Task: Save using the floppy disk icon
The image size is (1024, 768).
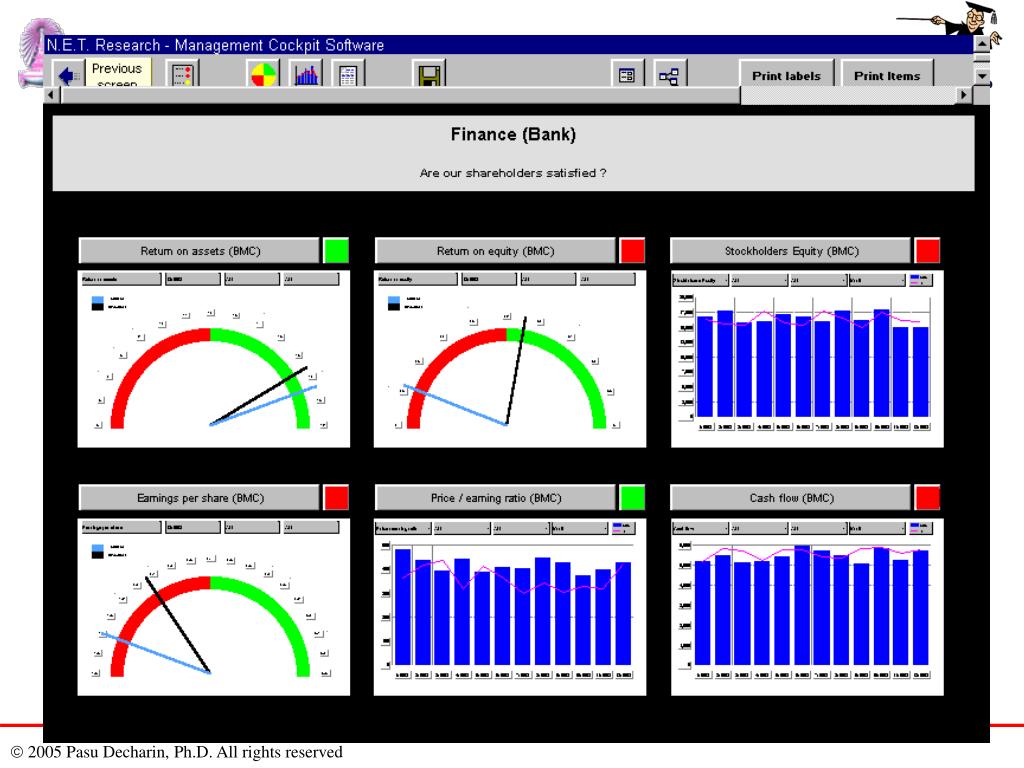Action: coord(429,74)
